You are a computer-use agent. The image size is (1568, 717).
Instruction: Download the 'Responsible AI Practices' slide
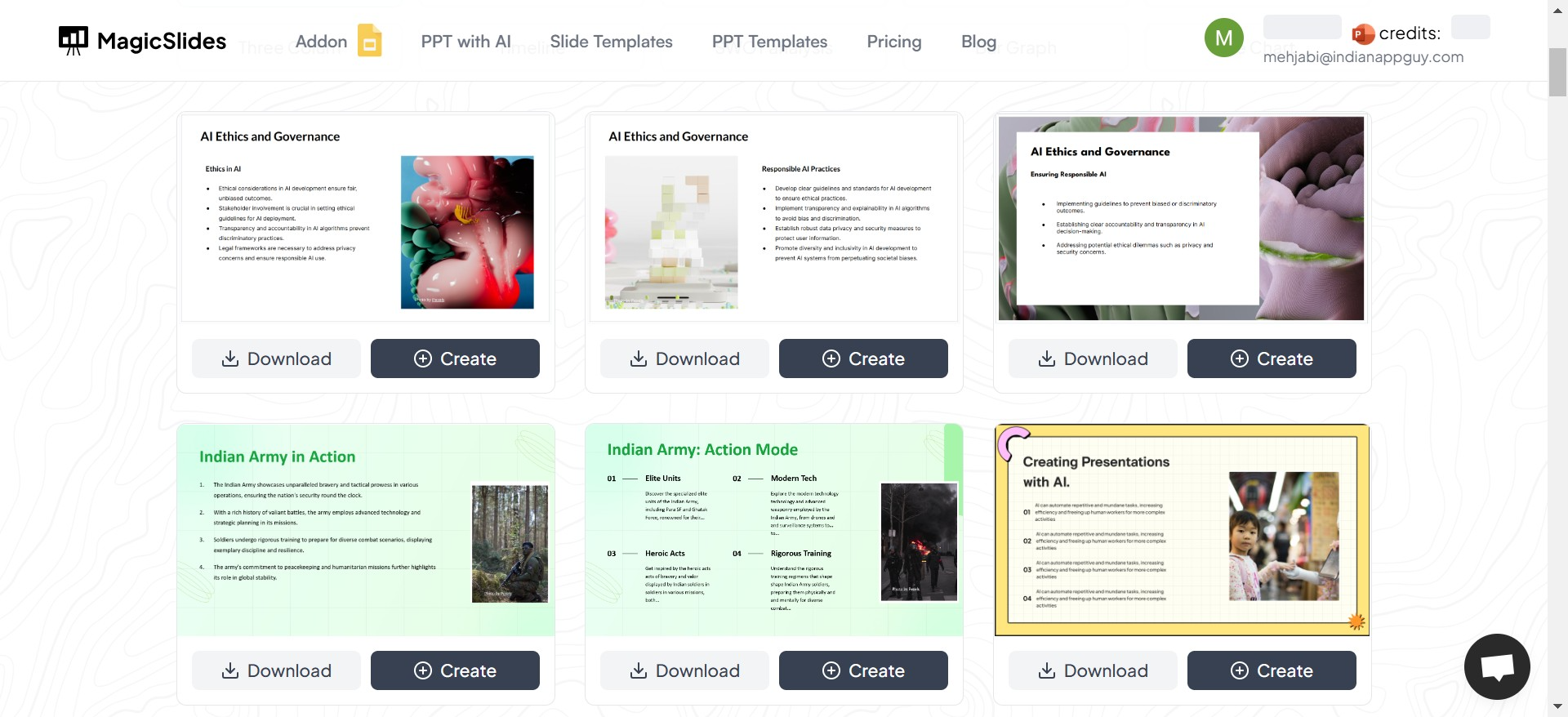[x=684, y=358]
